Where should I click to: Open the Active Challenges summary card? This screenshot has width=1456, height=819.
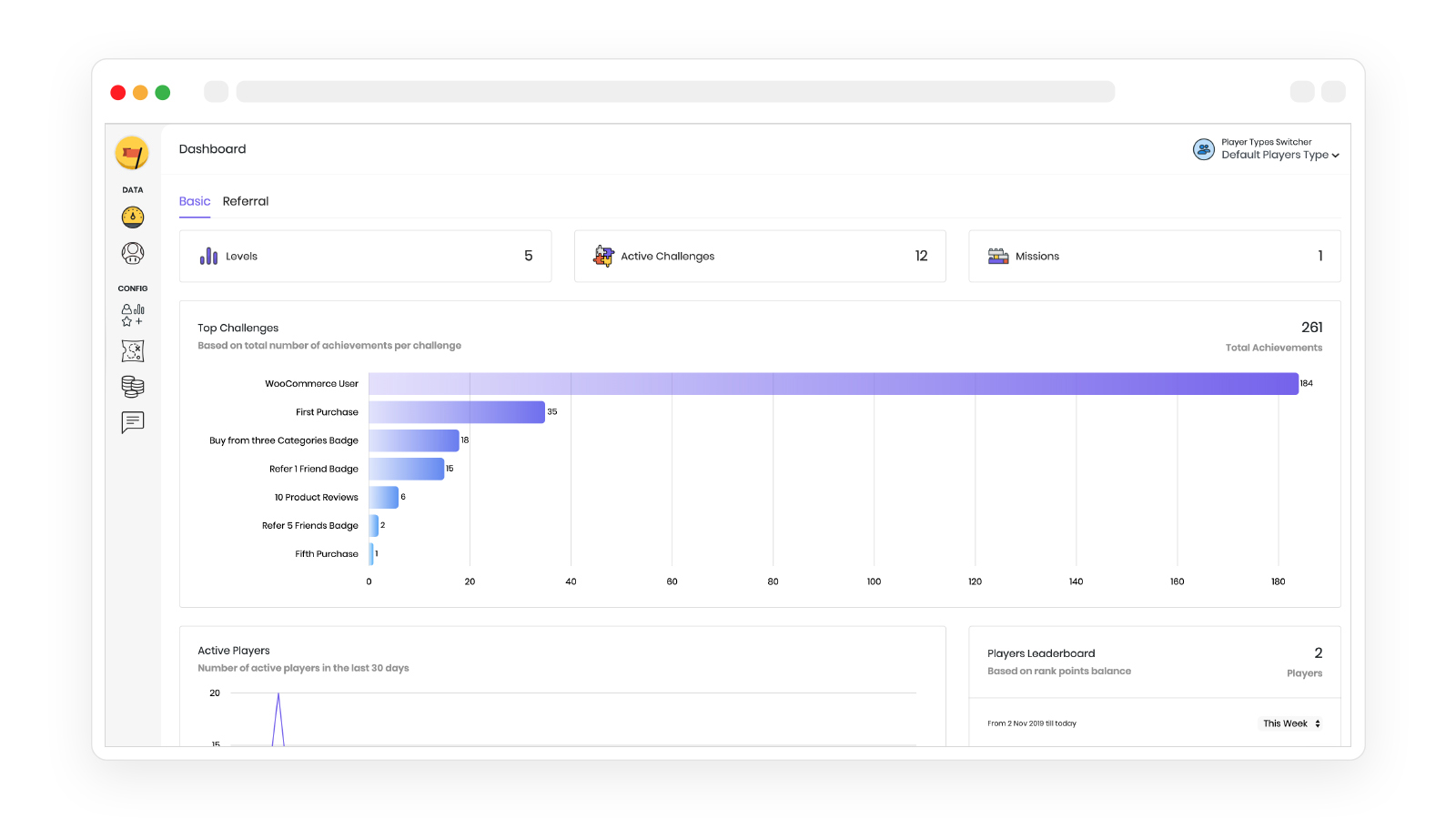[x=760, y=256]
